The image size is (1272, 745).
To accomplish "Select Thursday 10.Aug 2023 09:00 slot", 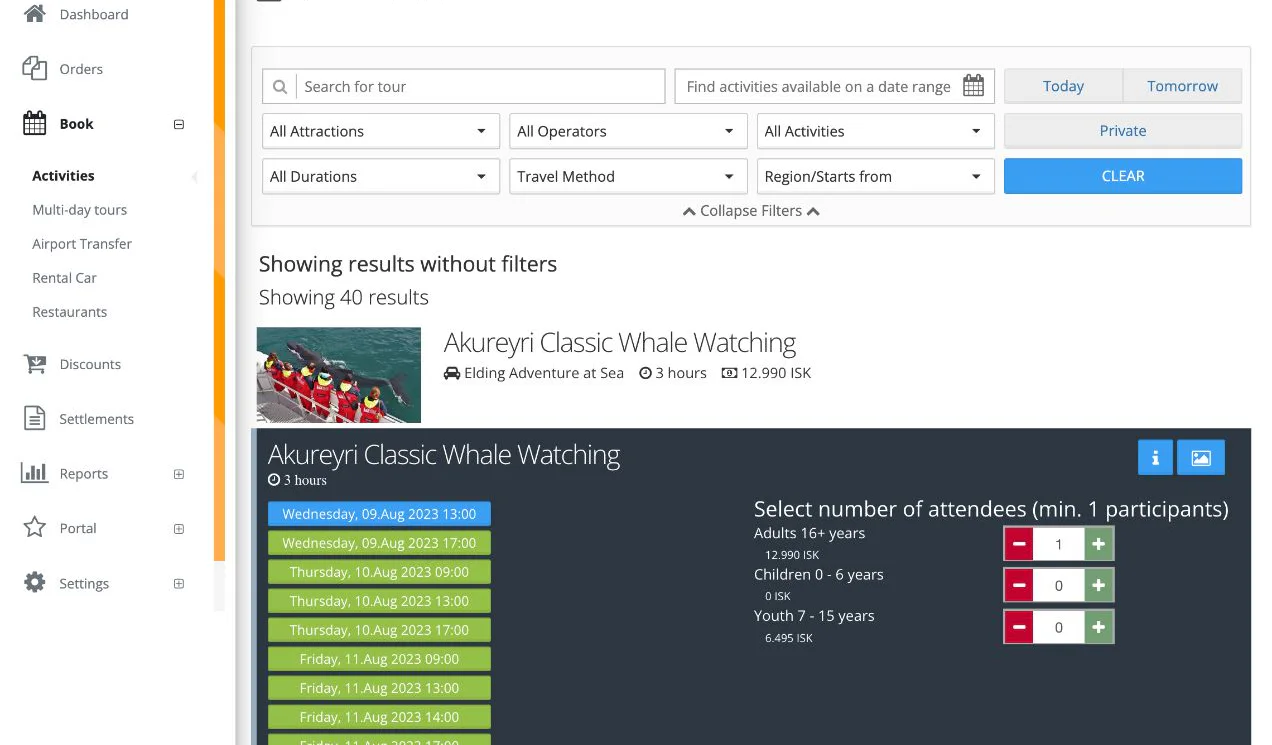I will click(379, 572).
